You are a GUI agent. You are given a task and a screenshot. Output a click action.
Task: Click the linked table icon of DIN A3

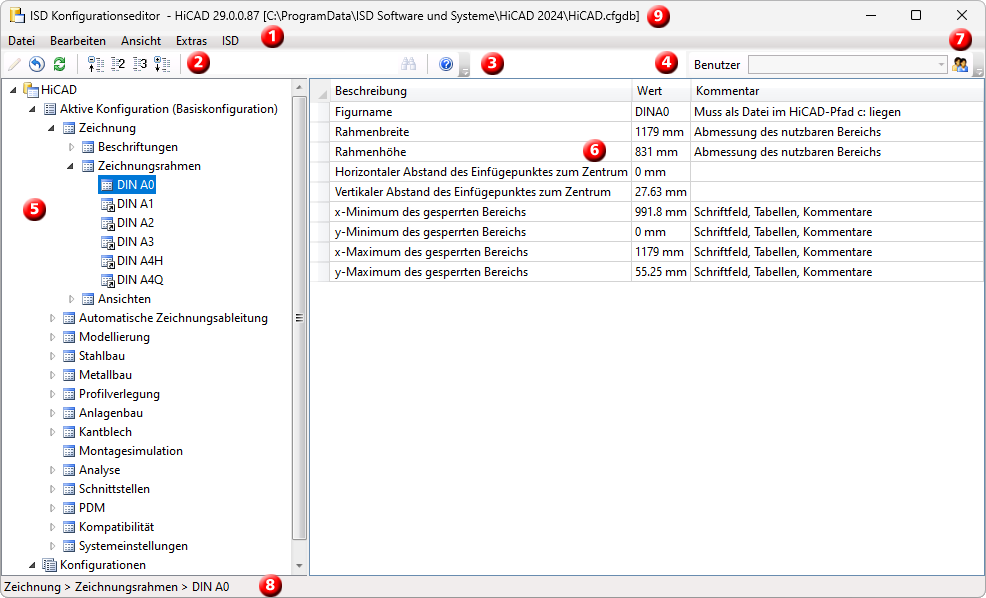point(108,242)
